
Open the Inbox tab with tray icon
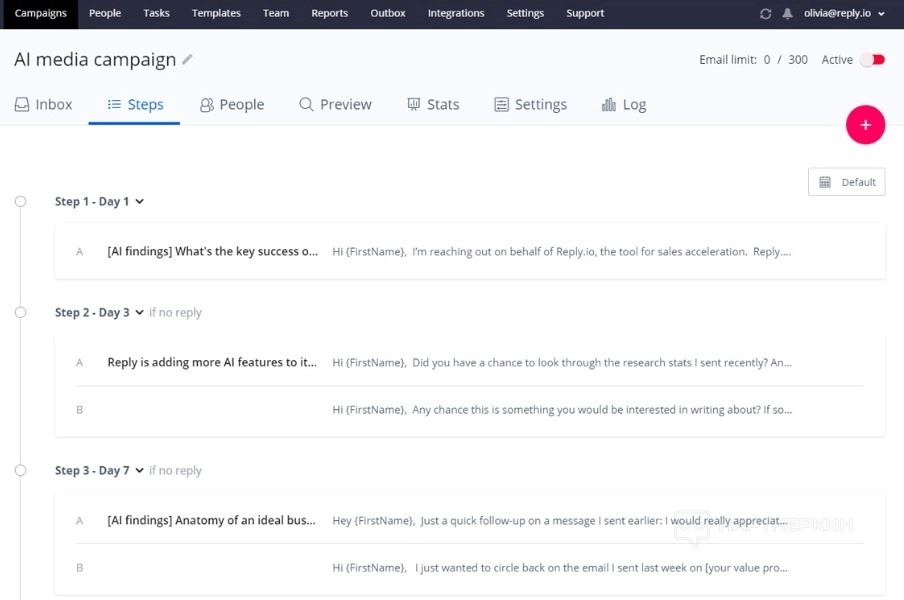pyautogui.click(x=44, y=104)
